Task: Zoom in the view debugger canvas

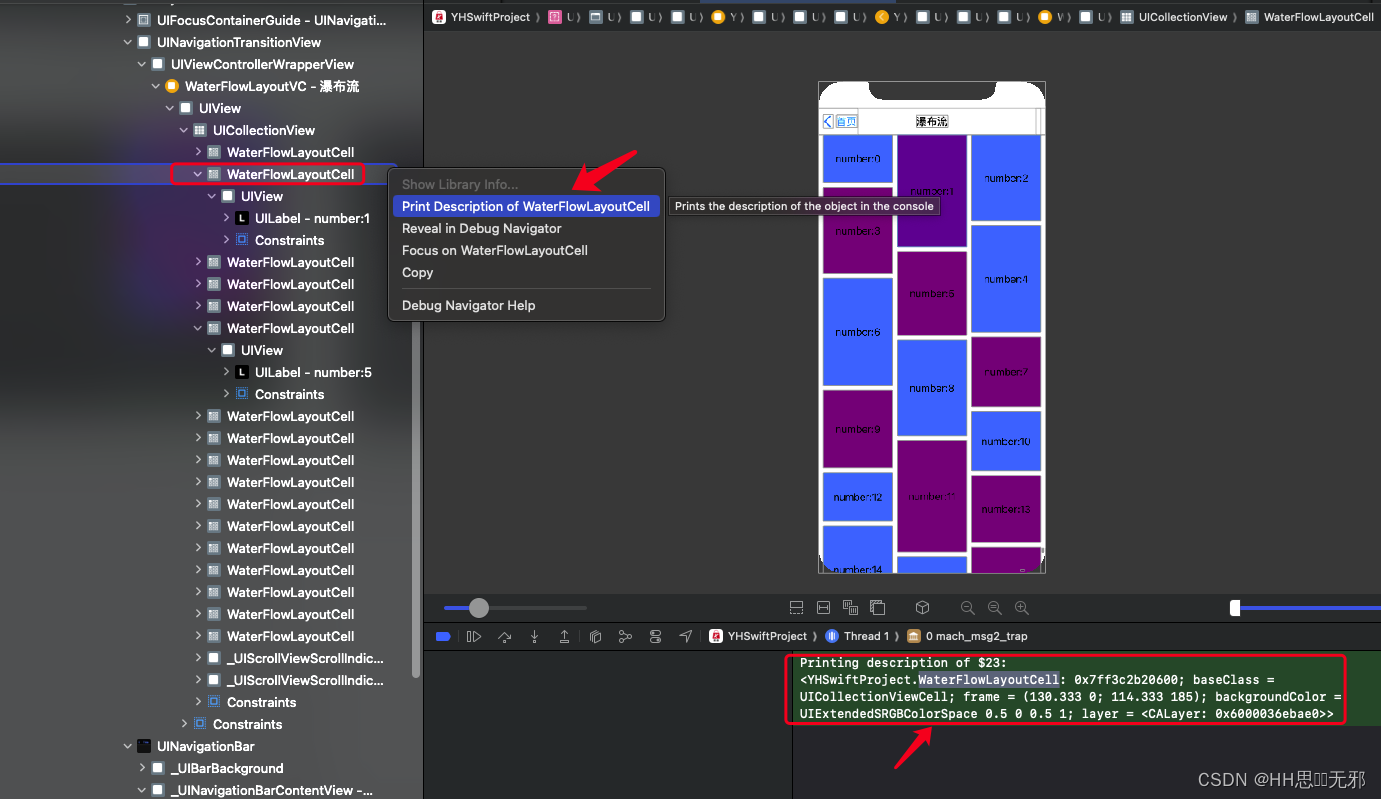Action: point(1022,607)
